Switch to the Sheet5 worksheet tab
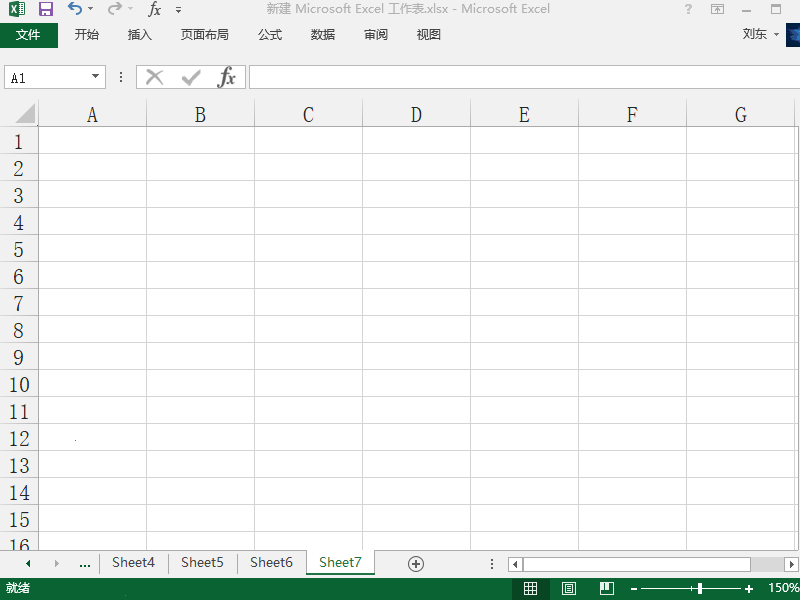800x600 pixels. coord(202,563)
